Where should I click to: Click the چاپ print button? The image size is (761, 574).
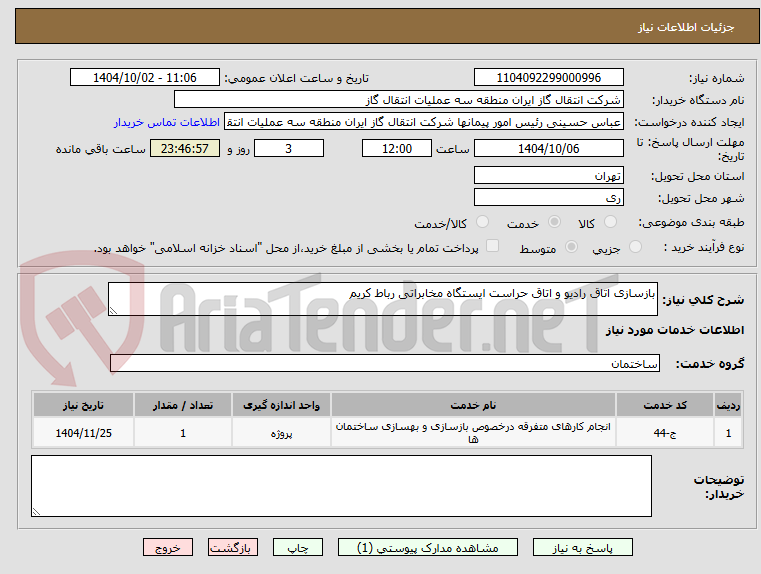[x=298, y=547]
